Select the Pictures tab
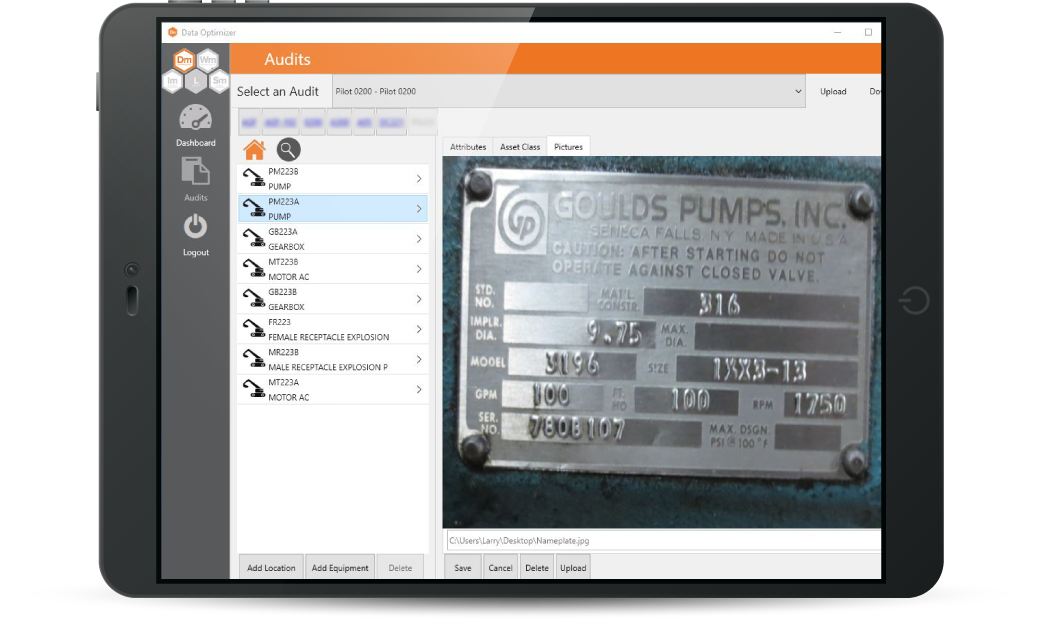The height and width of the screenshot is (628, 1040). pos(568,147)
